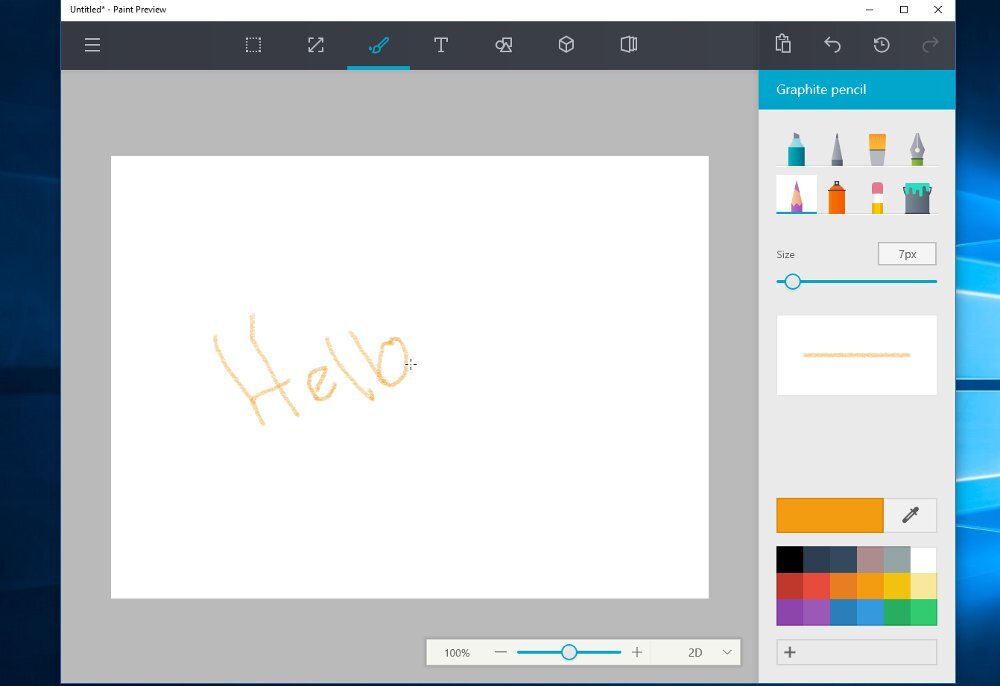Choose the purple color swatch
1000x686 pixels.
789,612
